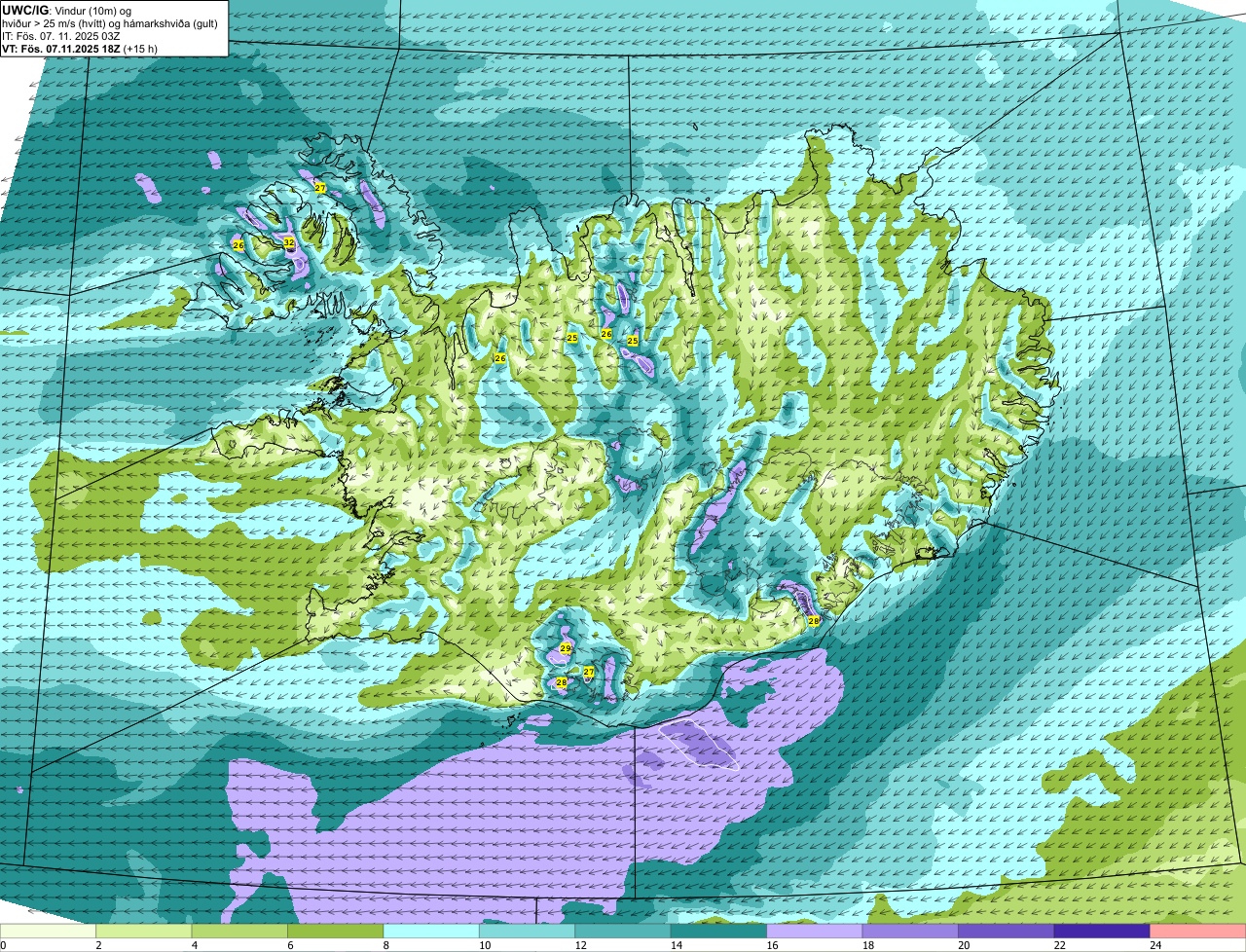Pick the pink swatch above 24
Screen dimensions: 1246x952
pyautogui.click(x=1197, y=932)
